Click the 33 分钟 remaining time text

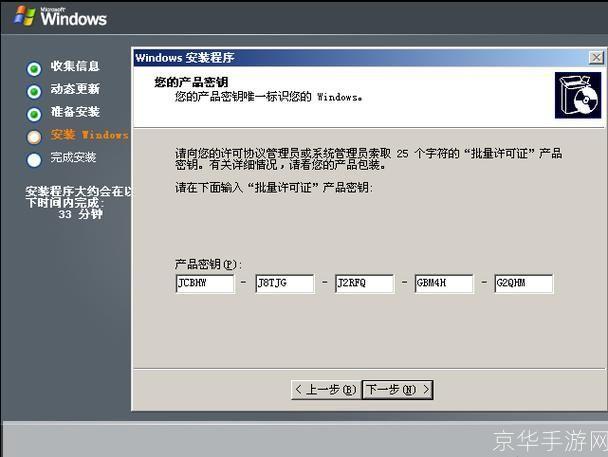pos(81,214)
